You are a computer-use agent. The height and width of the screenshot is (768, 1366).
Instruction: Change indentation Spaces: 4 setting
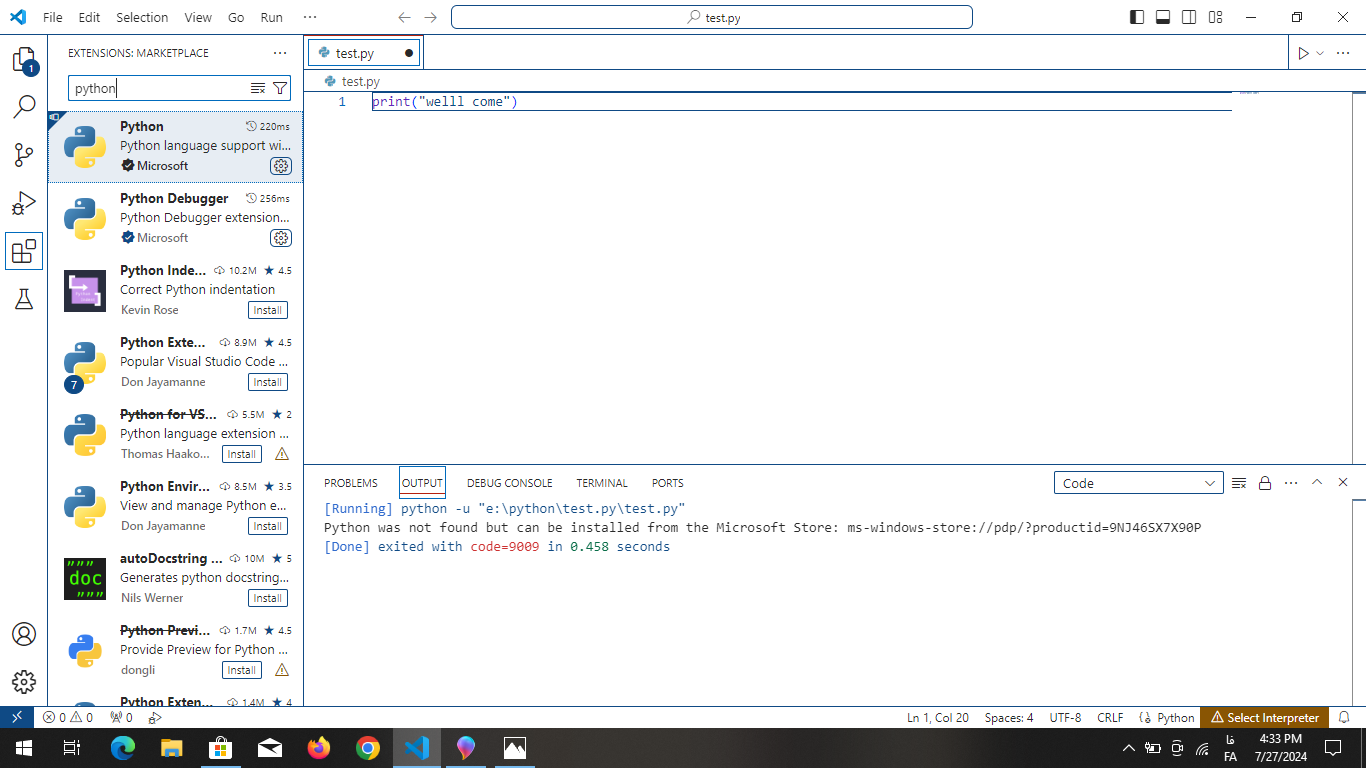pos(1009,717)
